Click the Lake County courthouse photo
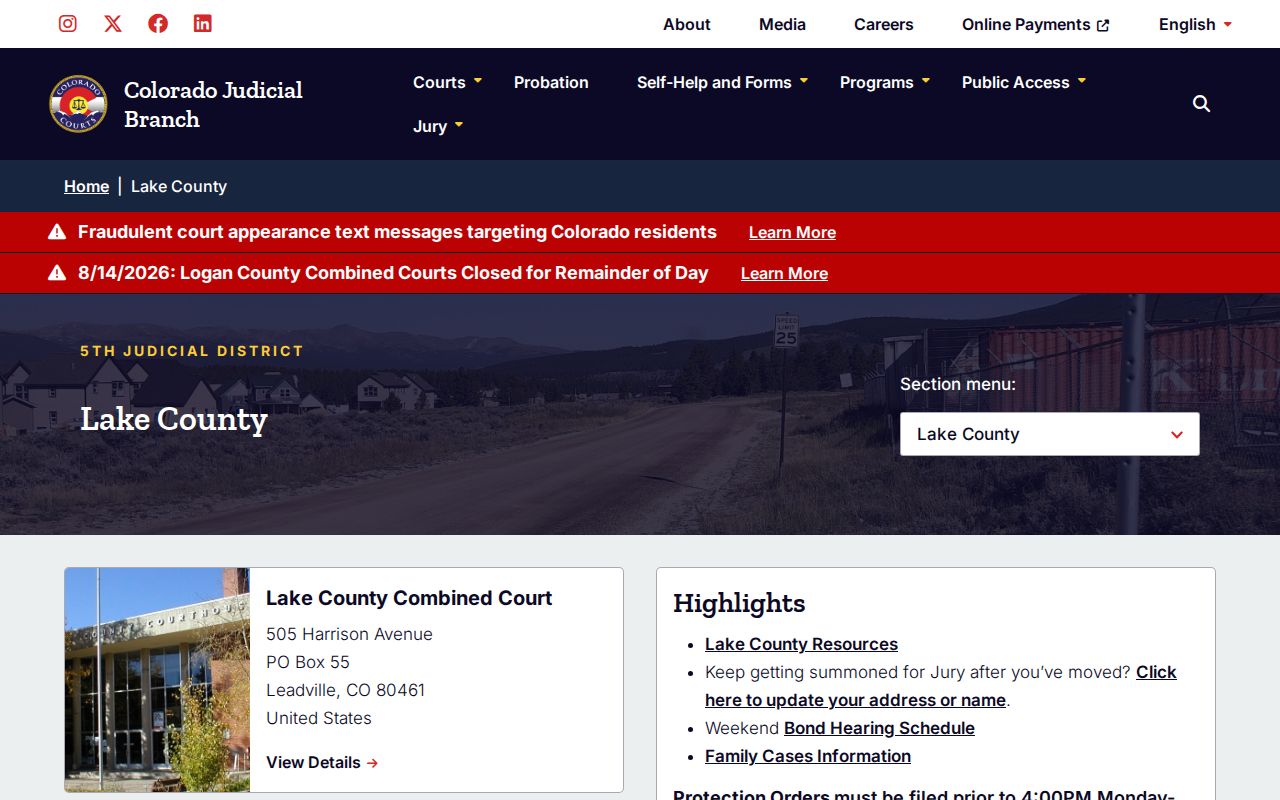 157,680
